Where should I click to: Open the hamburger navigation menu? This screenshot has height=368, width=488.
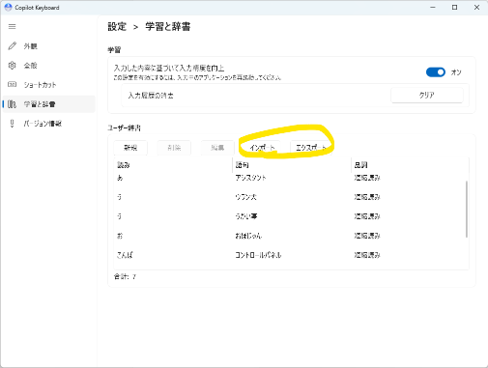coord(12,26)
